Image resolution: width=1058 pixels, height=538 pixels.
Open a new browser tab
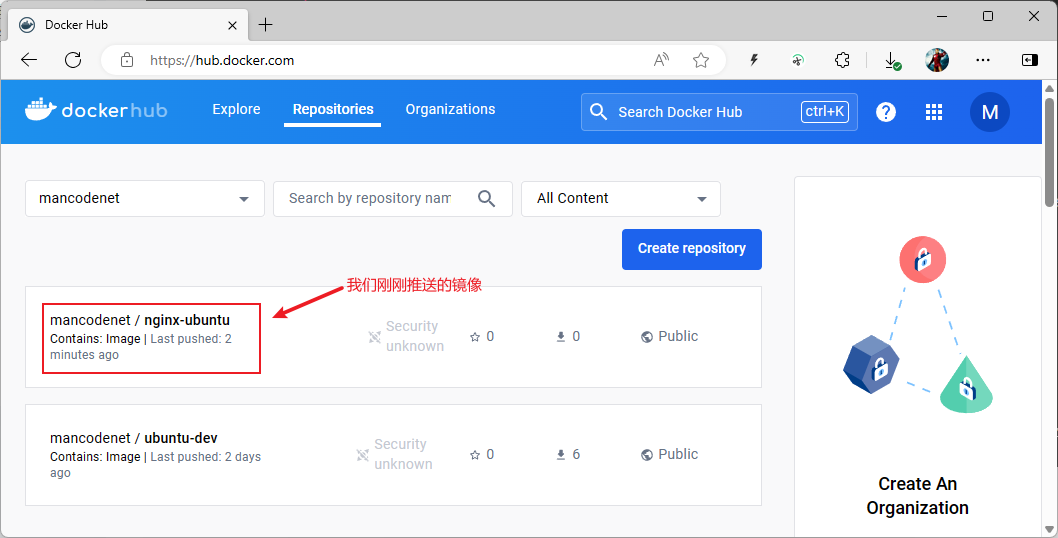coord(265,24)
